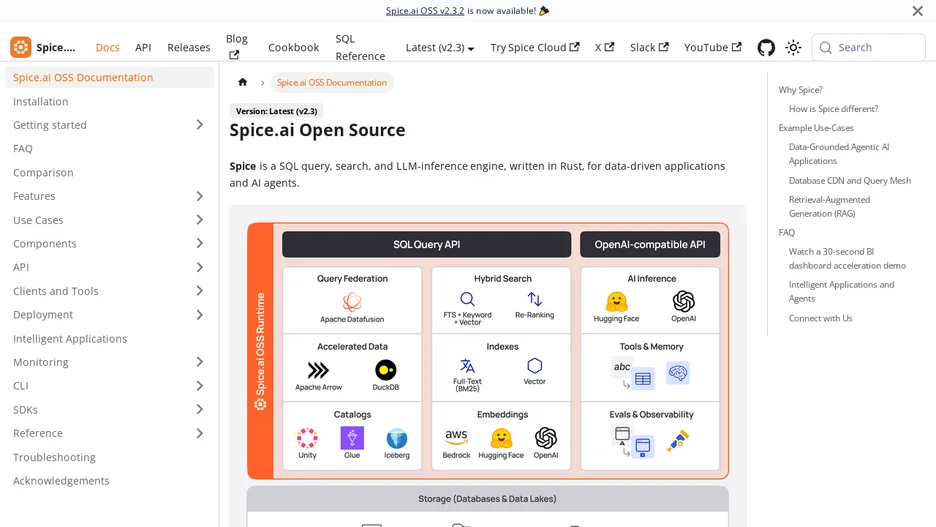Image resolution: width=936 pixels, height=527 pixels.
Task: Open the YouTube external link
Action: pyautogui.click(x=712, y=48)
